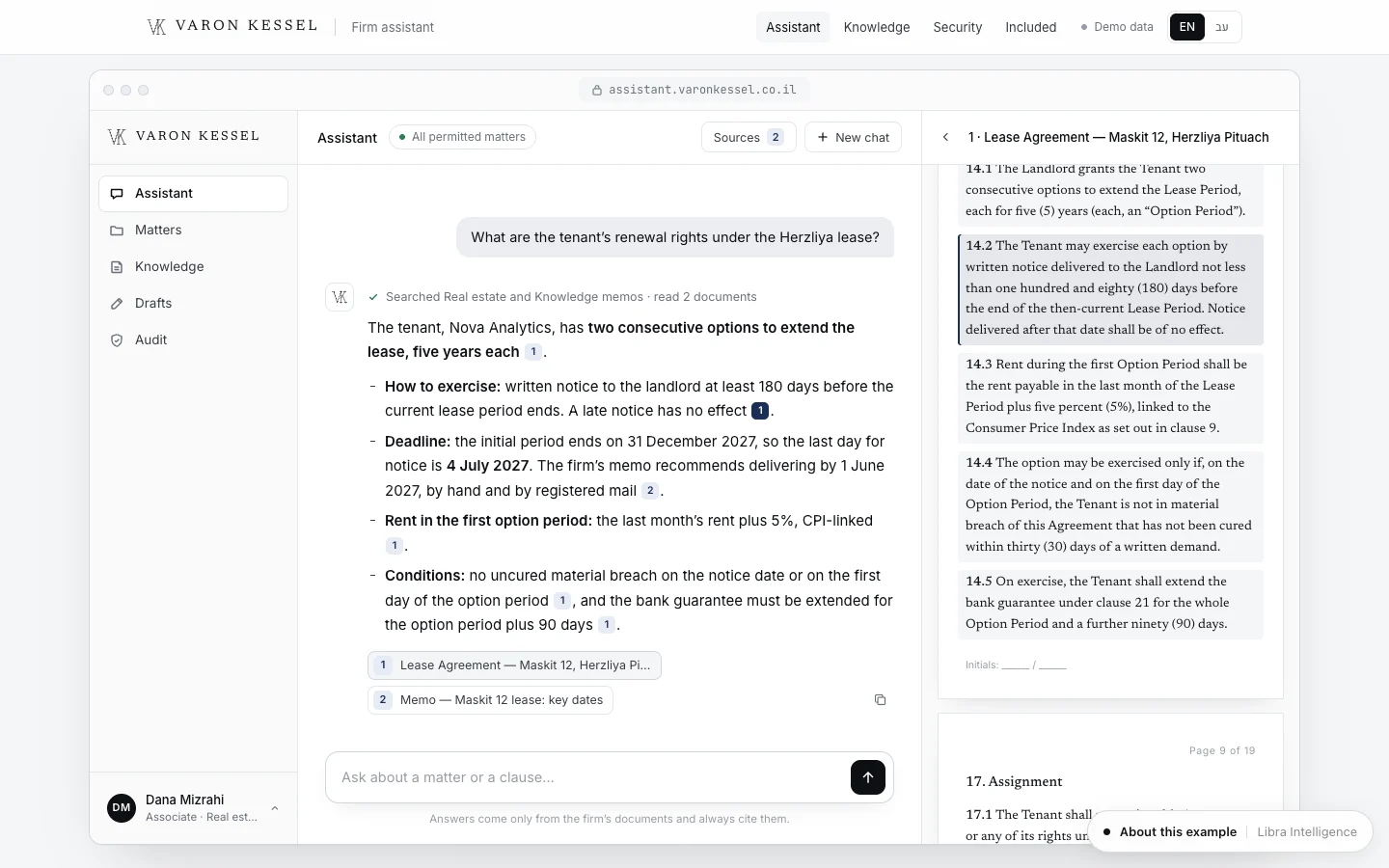The width and height of the screenshot is (1389, 868).
Task: Open Matters folder in the sidebar
Action: [193, 230]
